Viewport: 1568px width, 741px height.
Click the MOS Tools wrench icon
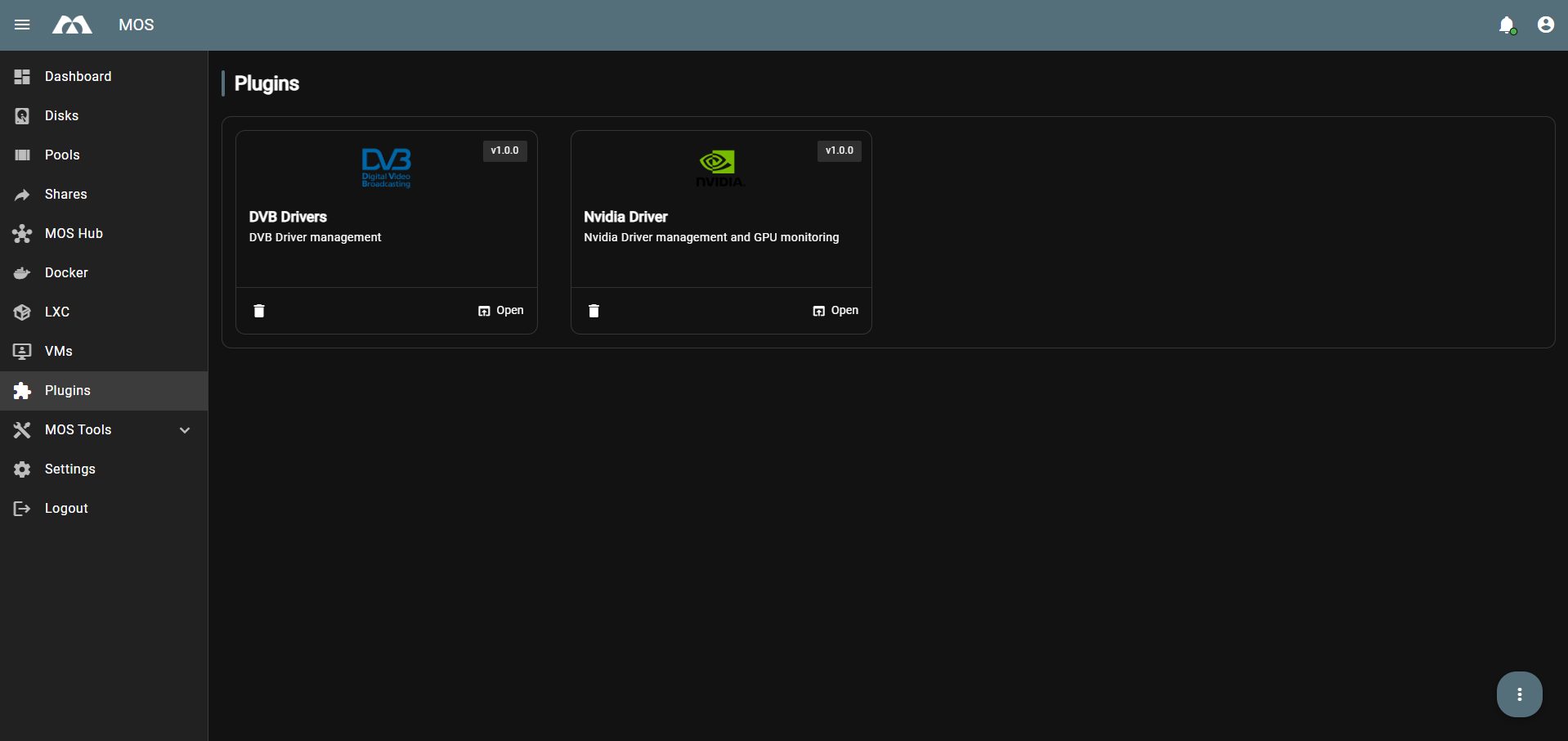click(x=22, y=429)
